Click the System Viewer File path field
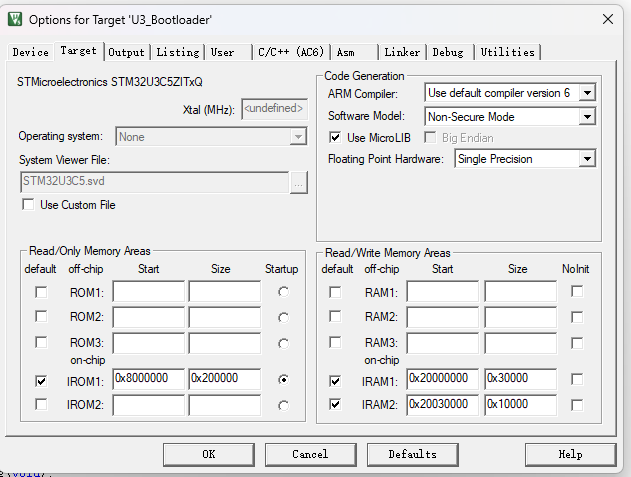 pyautogui.click(x=155, y=182)
